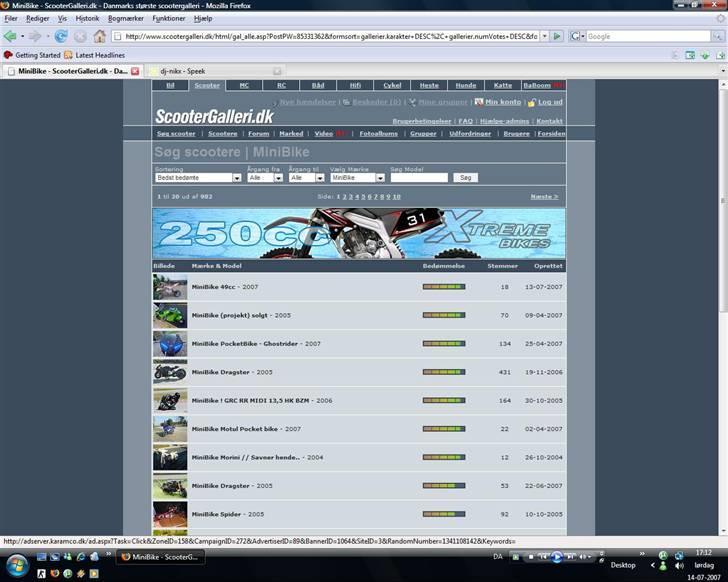Click the Søg button
The image size is (728, 582).
(466, 178)
